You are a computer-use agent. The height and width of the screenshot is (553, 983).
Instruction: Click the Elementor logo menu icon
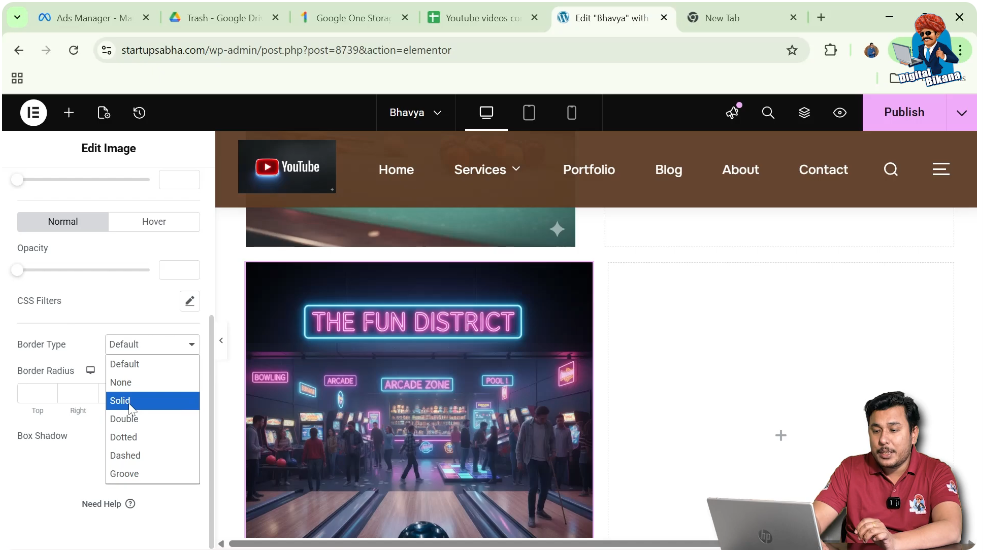[x=33, y=113]
